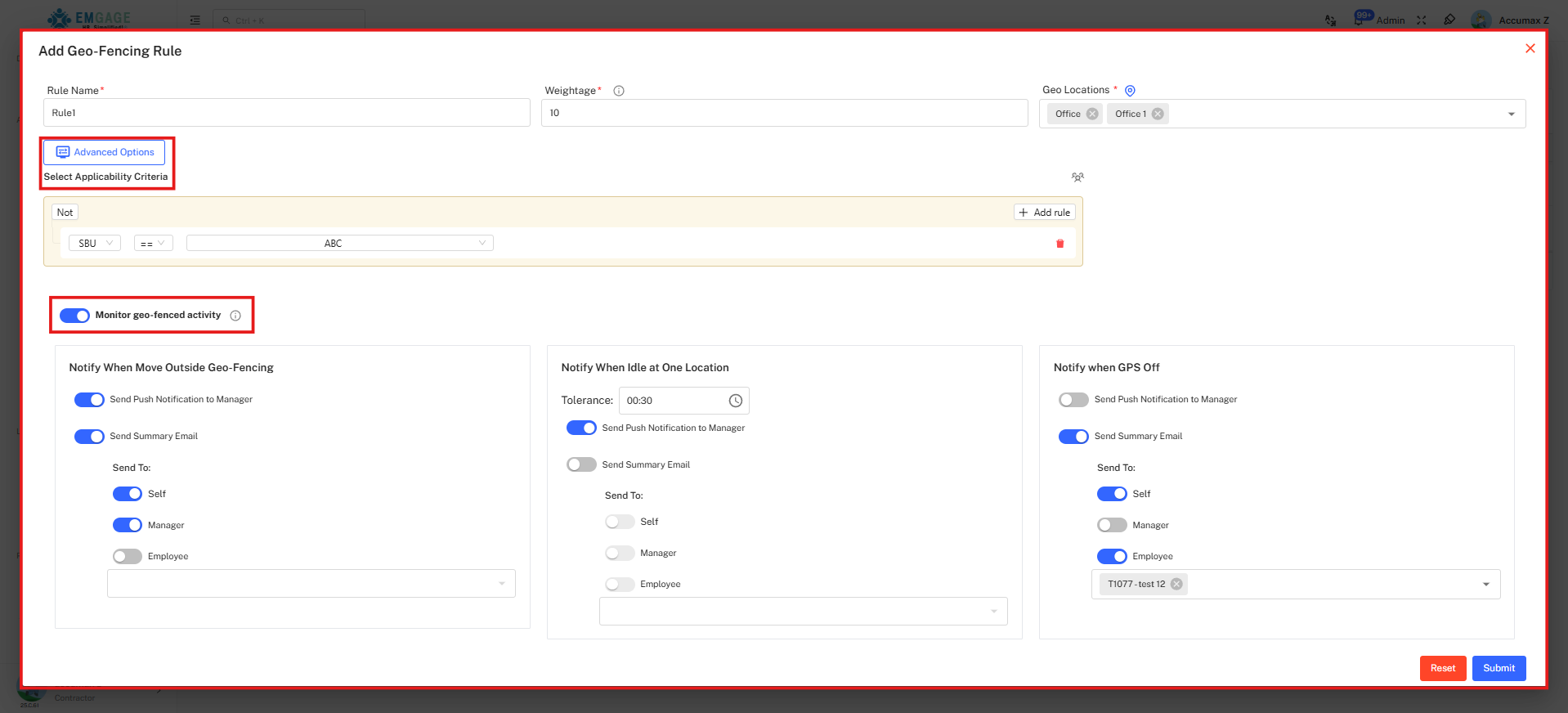
Task: Delete the SBU criteria rule
Action: (1060, 244)
